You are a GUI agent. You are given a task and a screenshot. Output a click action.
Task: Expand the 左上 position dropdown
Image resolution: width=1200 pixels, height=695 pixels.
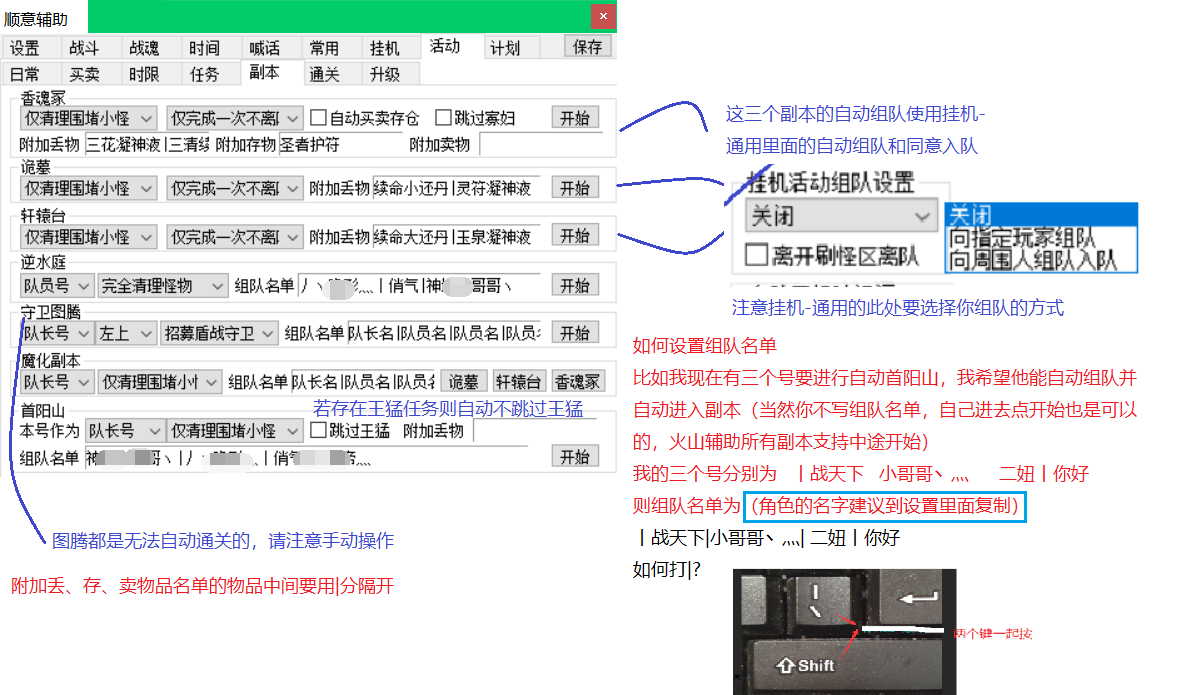coord(126,333)
